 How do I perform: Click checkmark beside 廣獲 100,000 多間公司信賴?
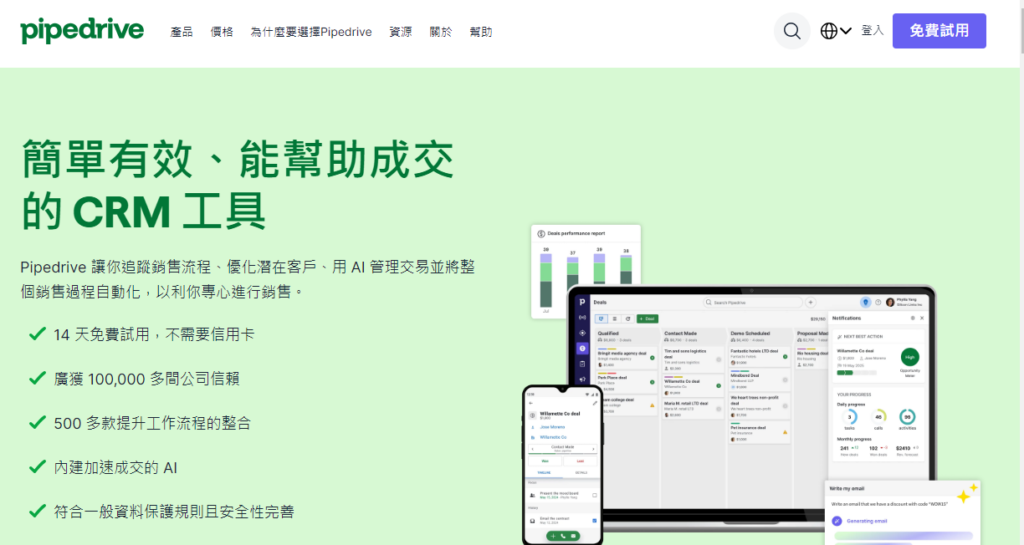[37, 378]
